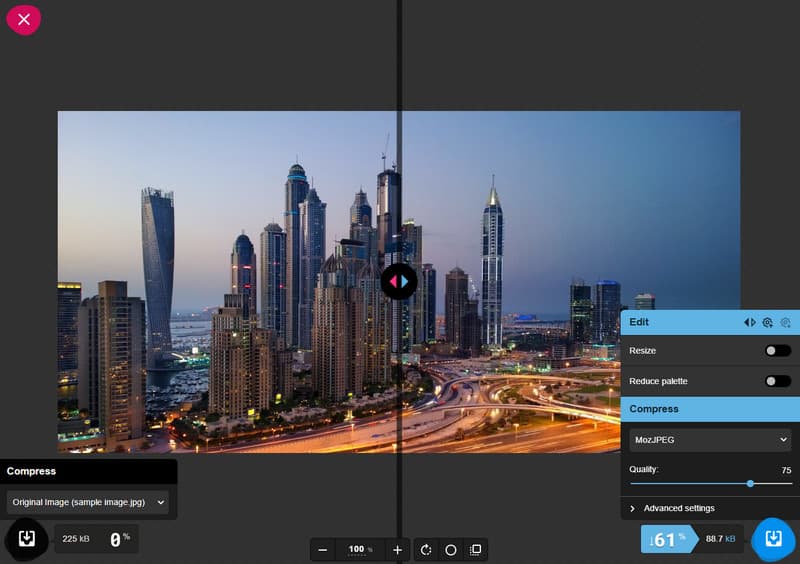
Task: Rotate the image using the rotate icon
Action: 426,550
